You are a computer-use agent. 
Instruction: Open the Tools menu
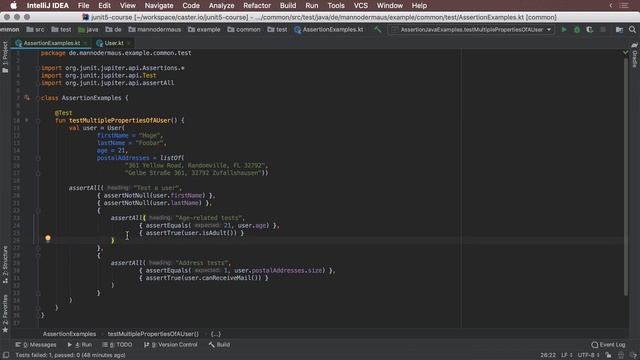coord(336,6)
